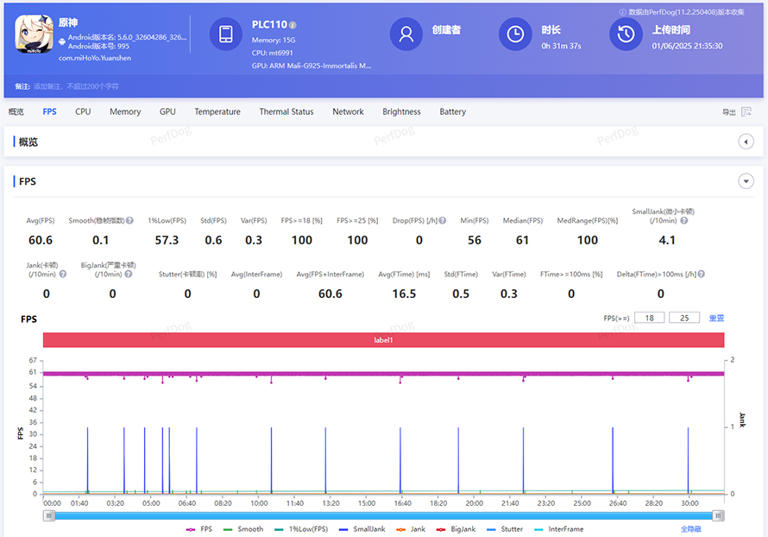Open the Temperature tab

[x=217, y=112]
